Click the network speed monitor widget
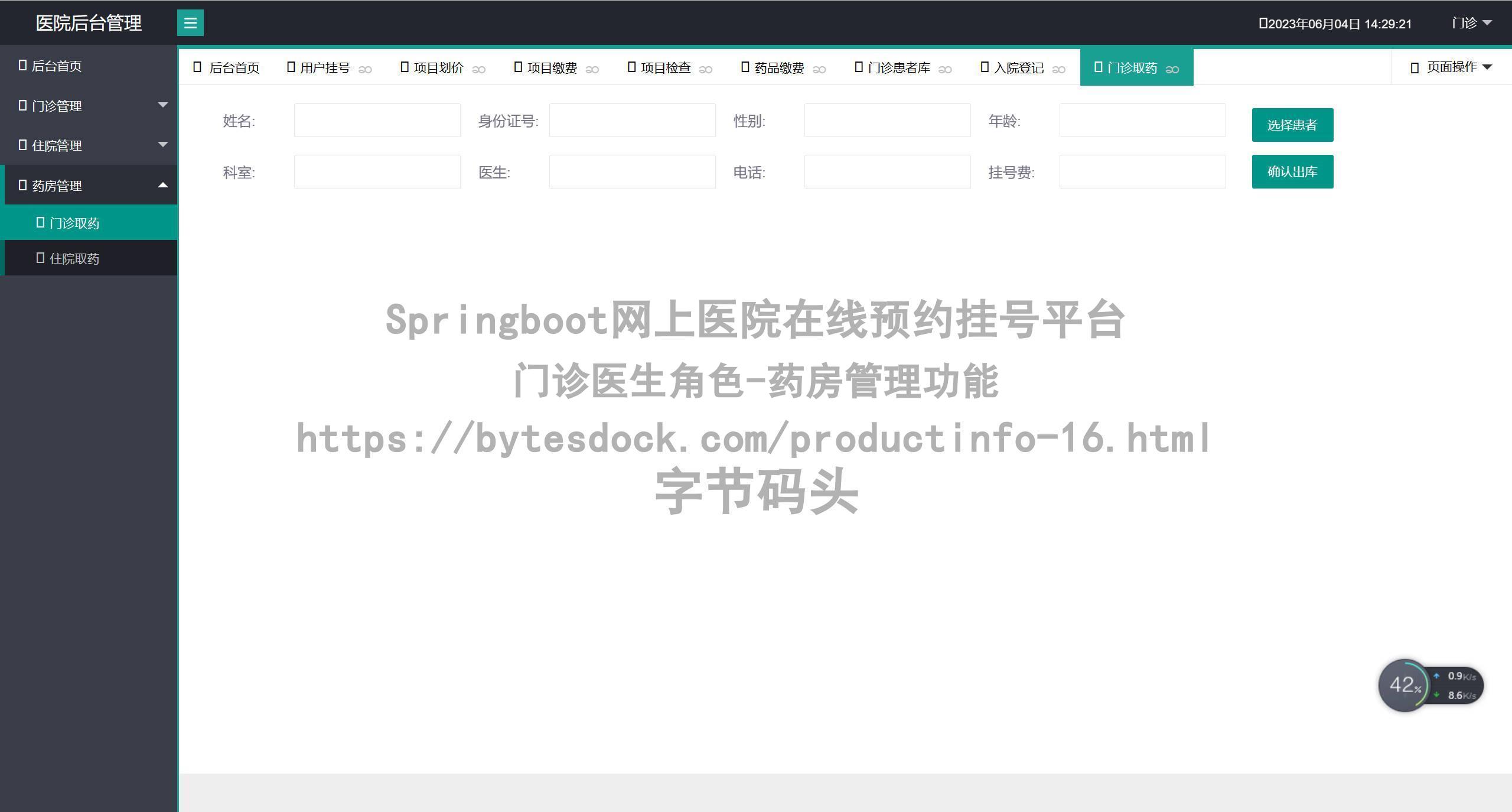Screen dimensions: 1512x812 pos(1430,686)
